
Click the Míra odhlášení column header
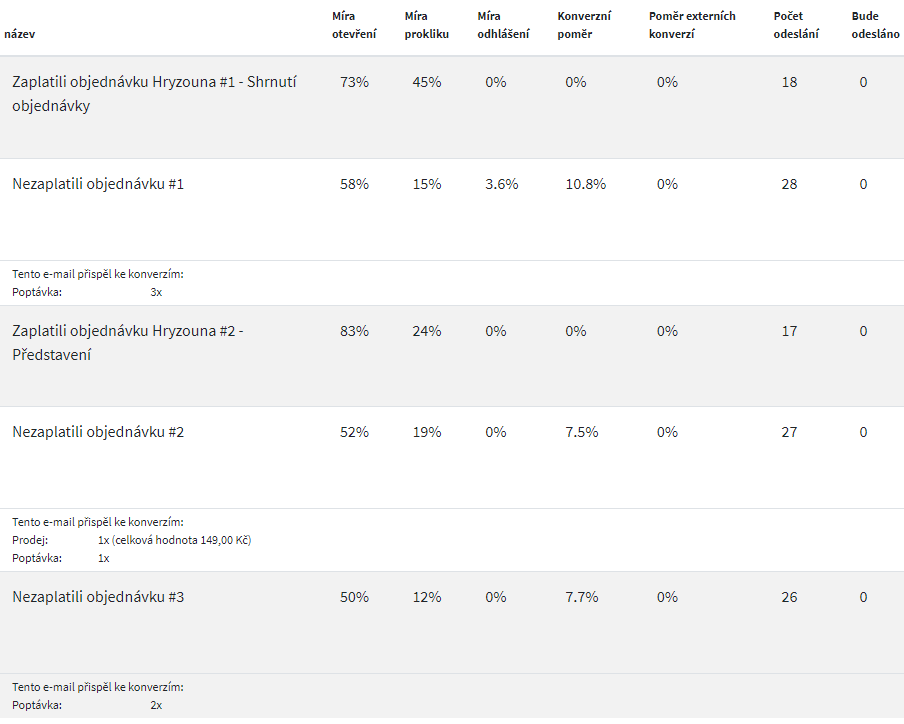503,25
